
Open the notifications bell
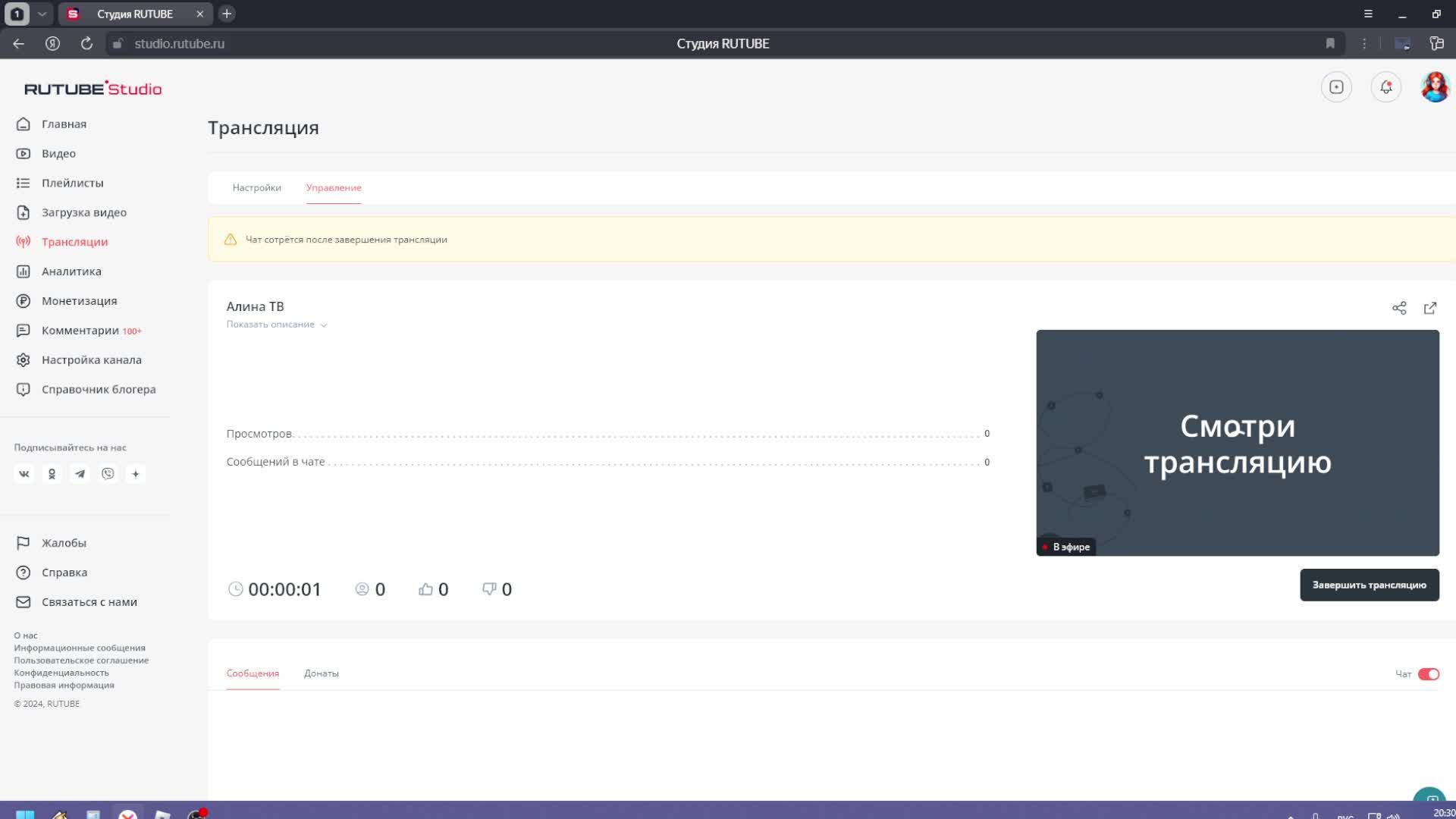coord(1386,87)
